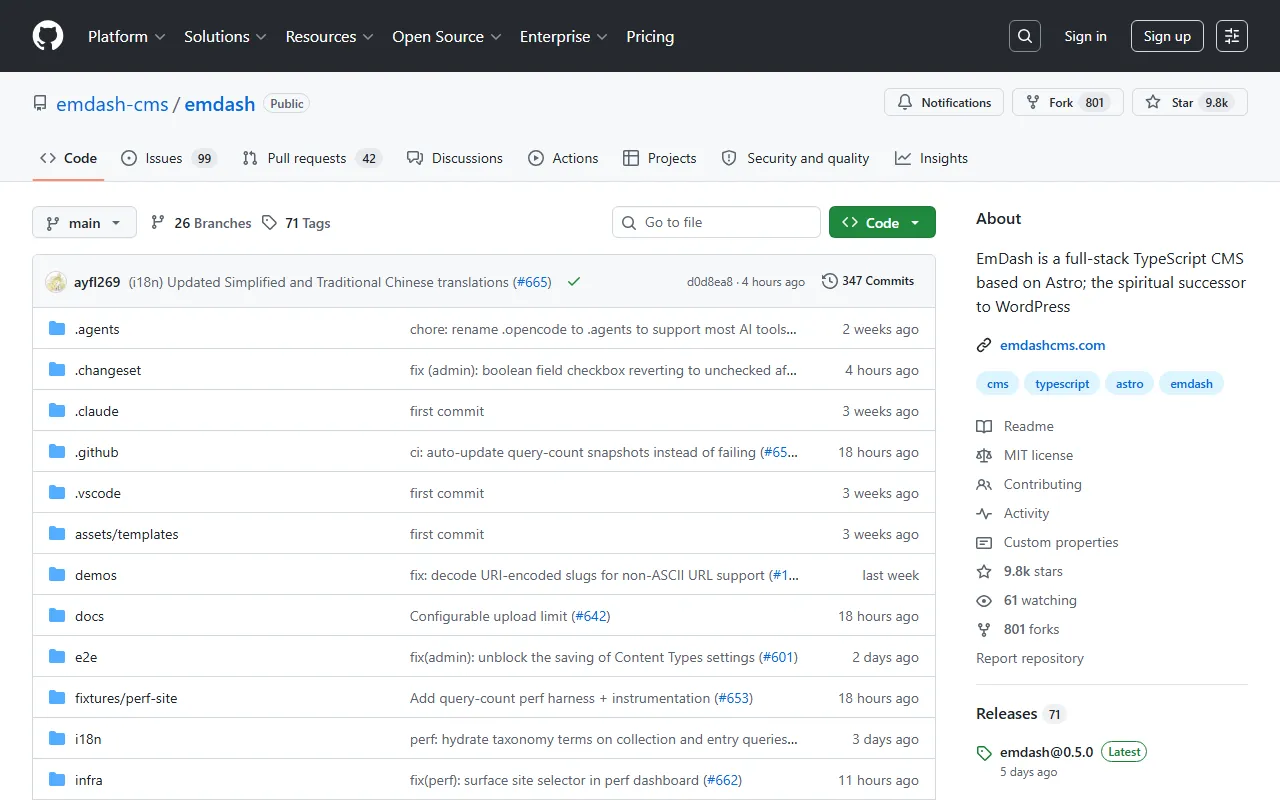Image resolution: width=1280 pixels, height=800 pixels.
Task: Open commit history clock icon
Action: pos(829,281)
